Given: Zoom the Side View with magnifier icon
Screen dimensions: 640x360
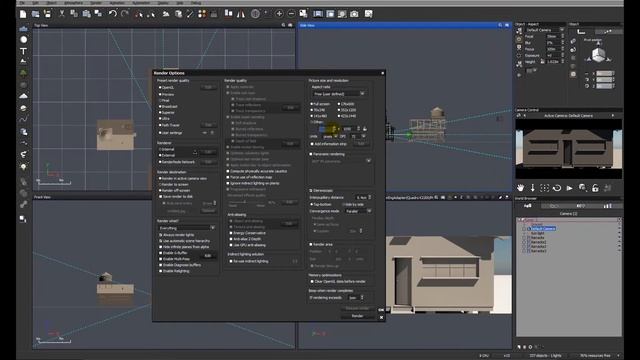Looking at the screenshot, I should 500,25.
